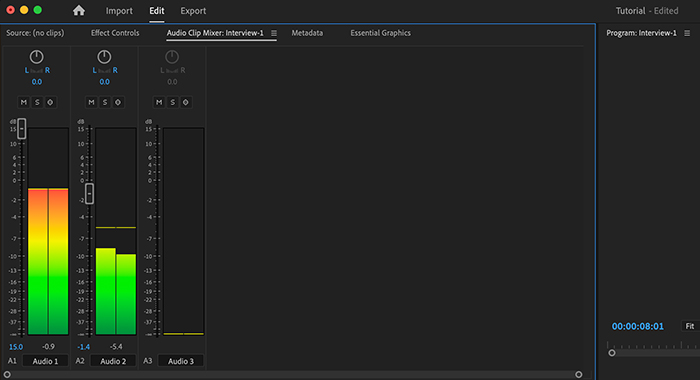Close the window with the red button
The image size is (700, 380).
(x=10, y=10)
